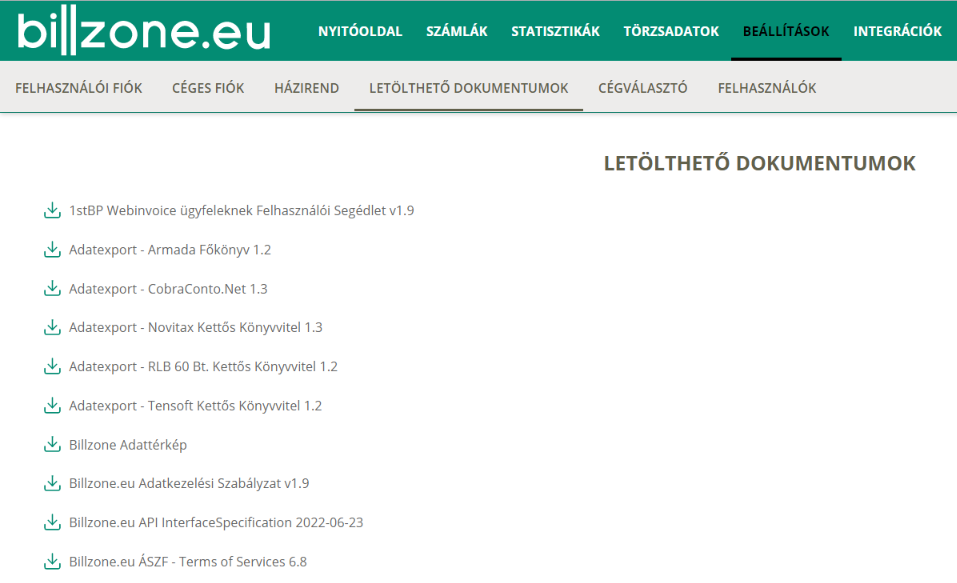This screenshot has width=957, height=583.
Task: Open the TÖRZSADATOK main menu
Action: pos(671,31)
